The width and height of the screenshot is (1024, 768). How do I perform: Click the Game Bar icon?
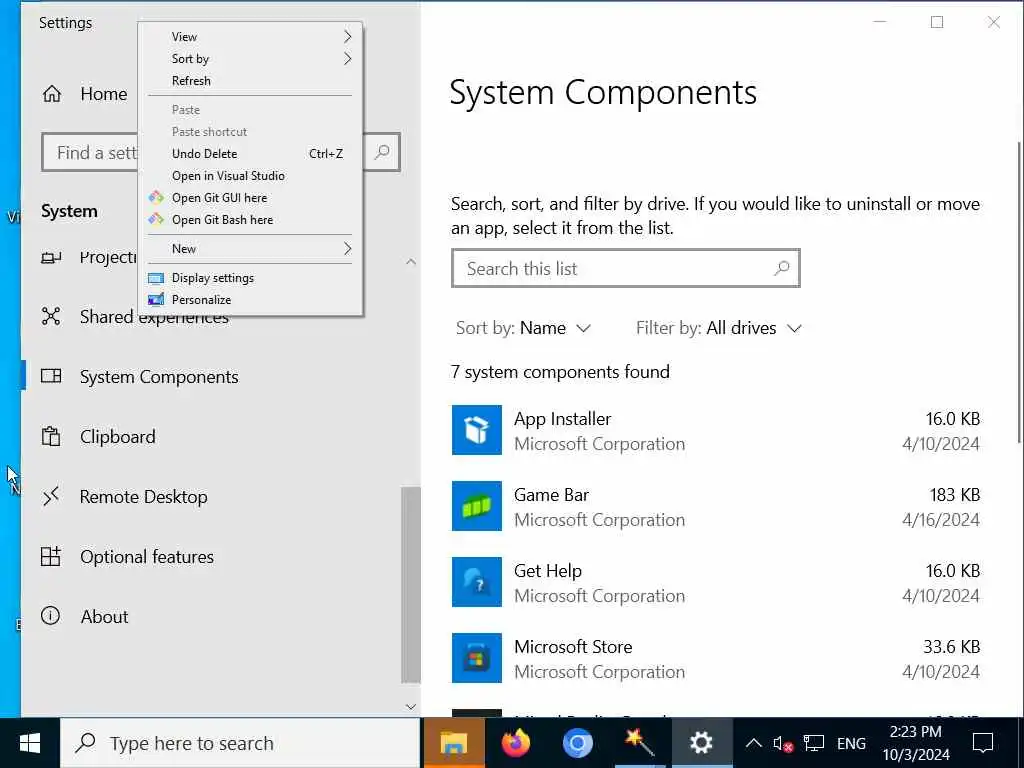coord(477,506)
